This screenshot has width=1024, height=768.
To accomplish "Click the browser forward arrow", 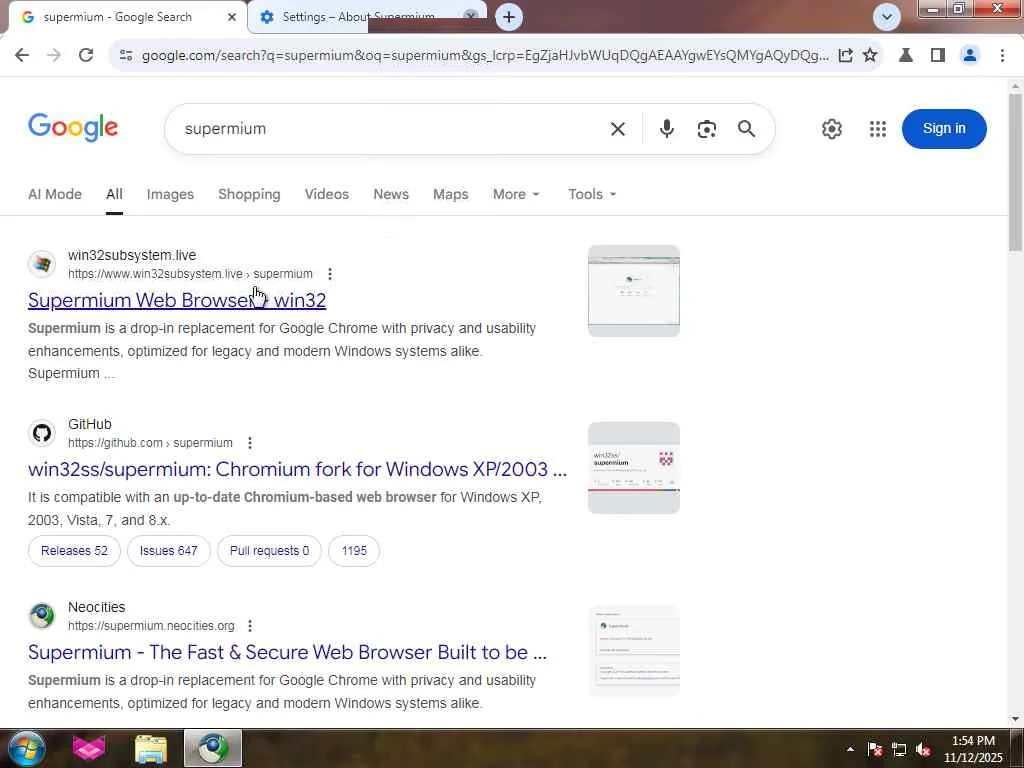I will point(54,55).
